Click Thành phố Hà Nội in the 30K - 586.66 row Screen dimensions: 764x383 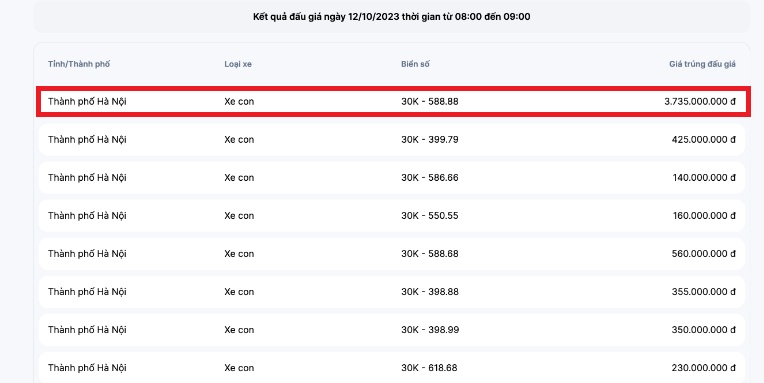(x=87, y=178)
